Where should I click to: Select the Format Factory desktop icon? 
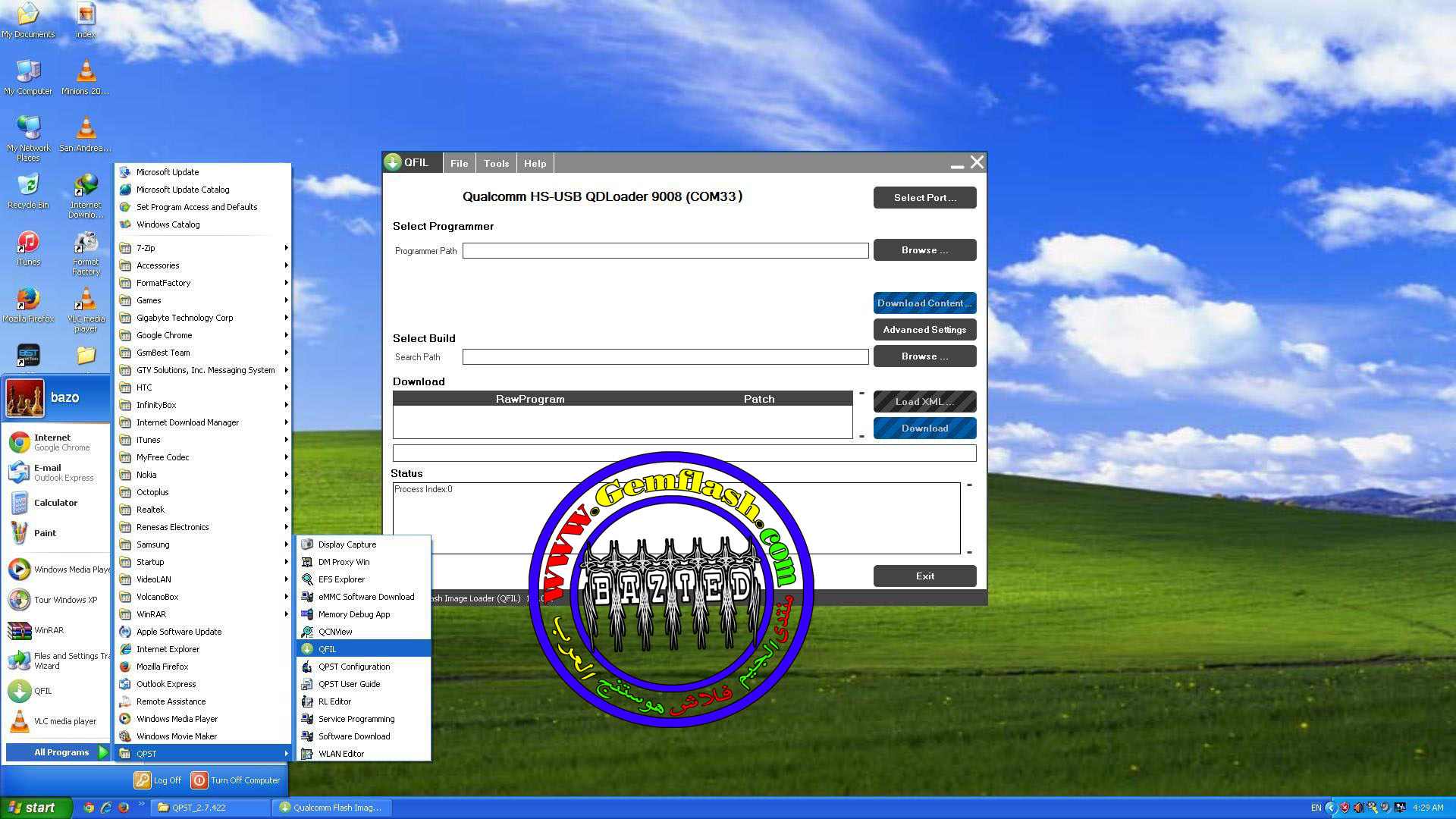coord(86,253)
